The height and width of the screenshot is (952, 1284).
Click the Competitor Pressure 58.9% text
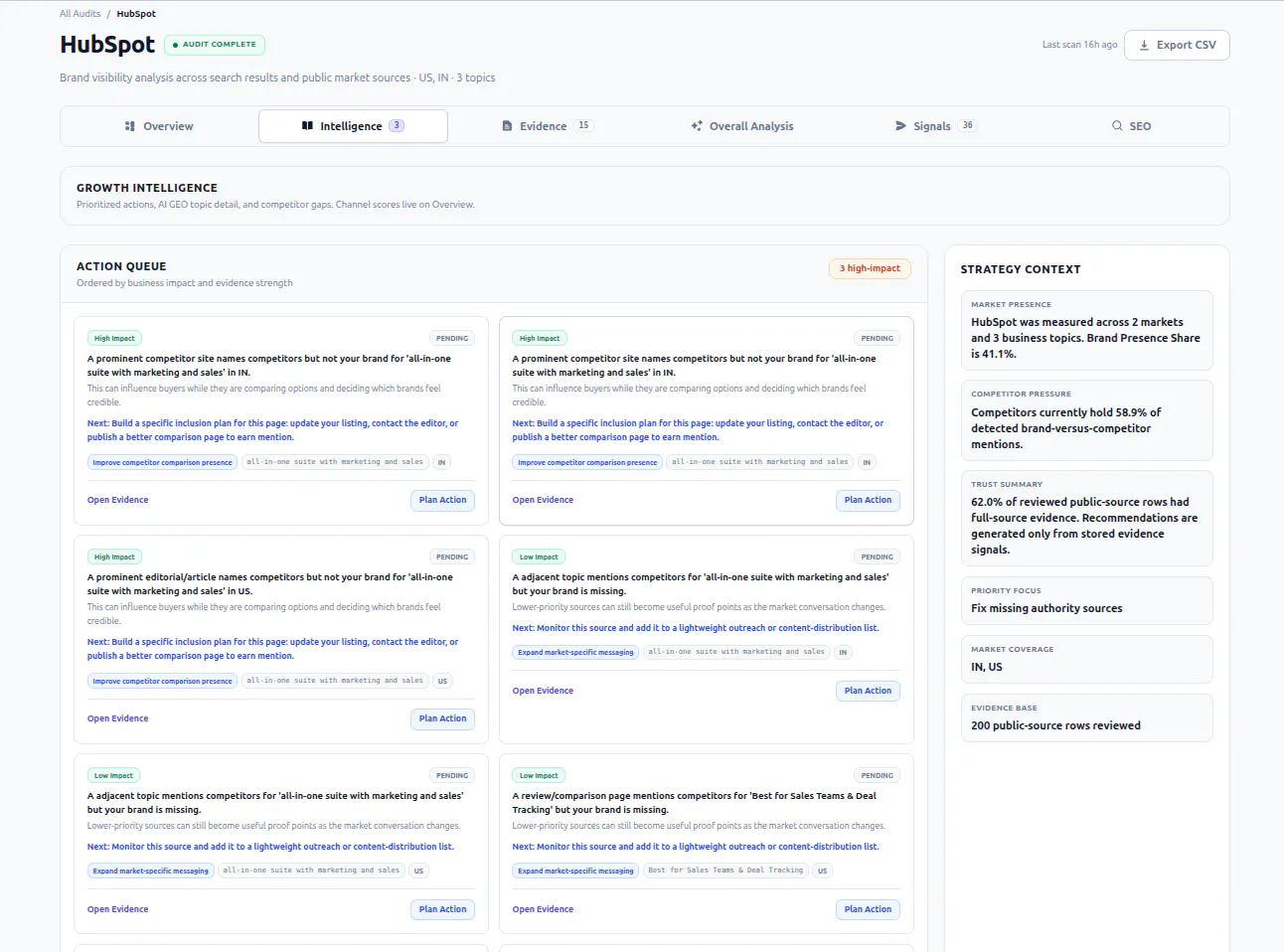1066,428
